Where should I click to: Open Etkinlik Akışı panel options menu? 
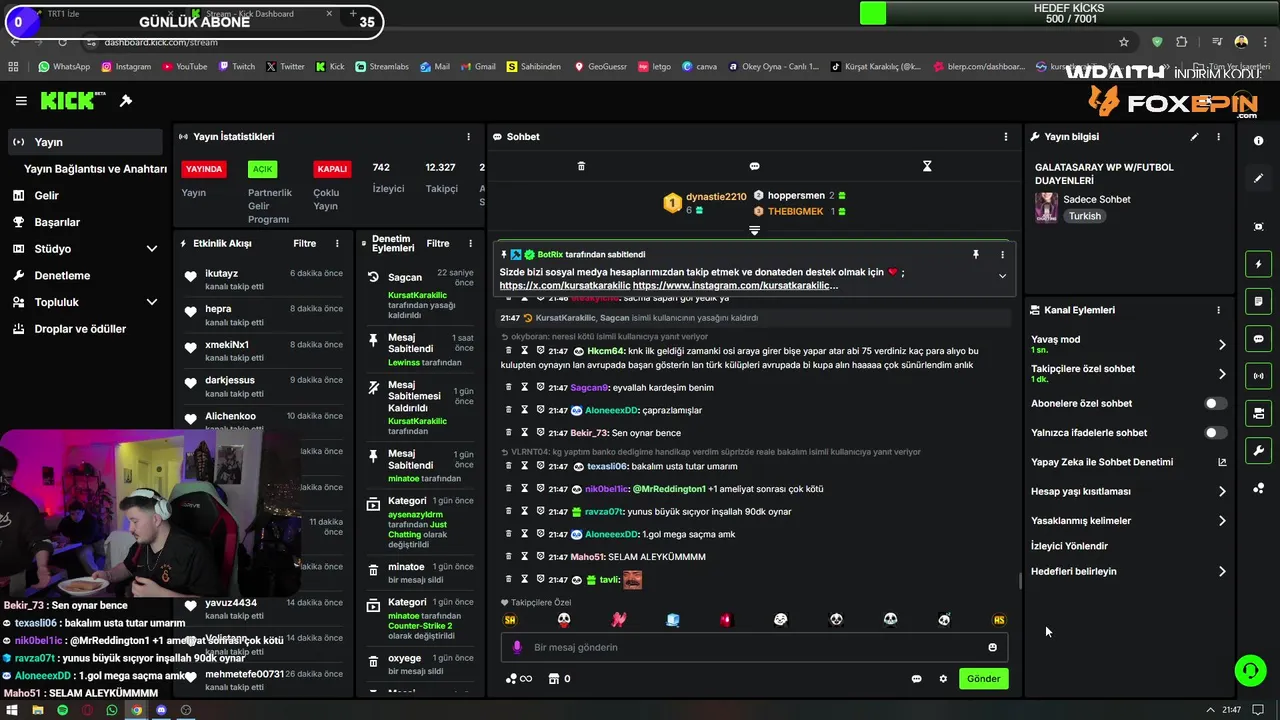click(x=337, y=244)
